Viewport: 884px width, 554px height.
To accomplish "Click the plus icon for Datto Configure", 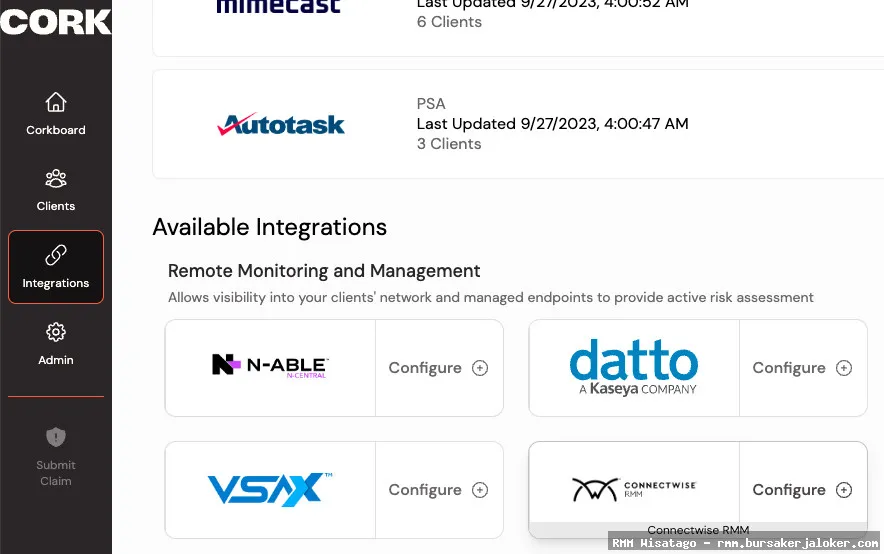I will (843, 368).
